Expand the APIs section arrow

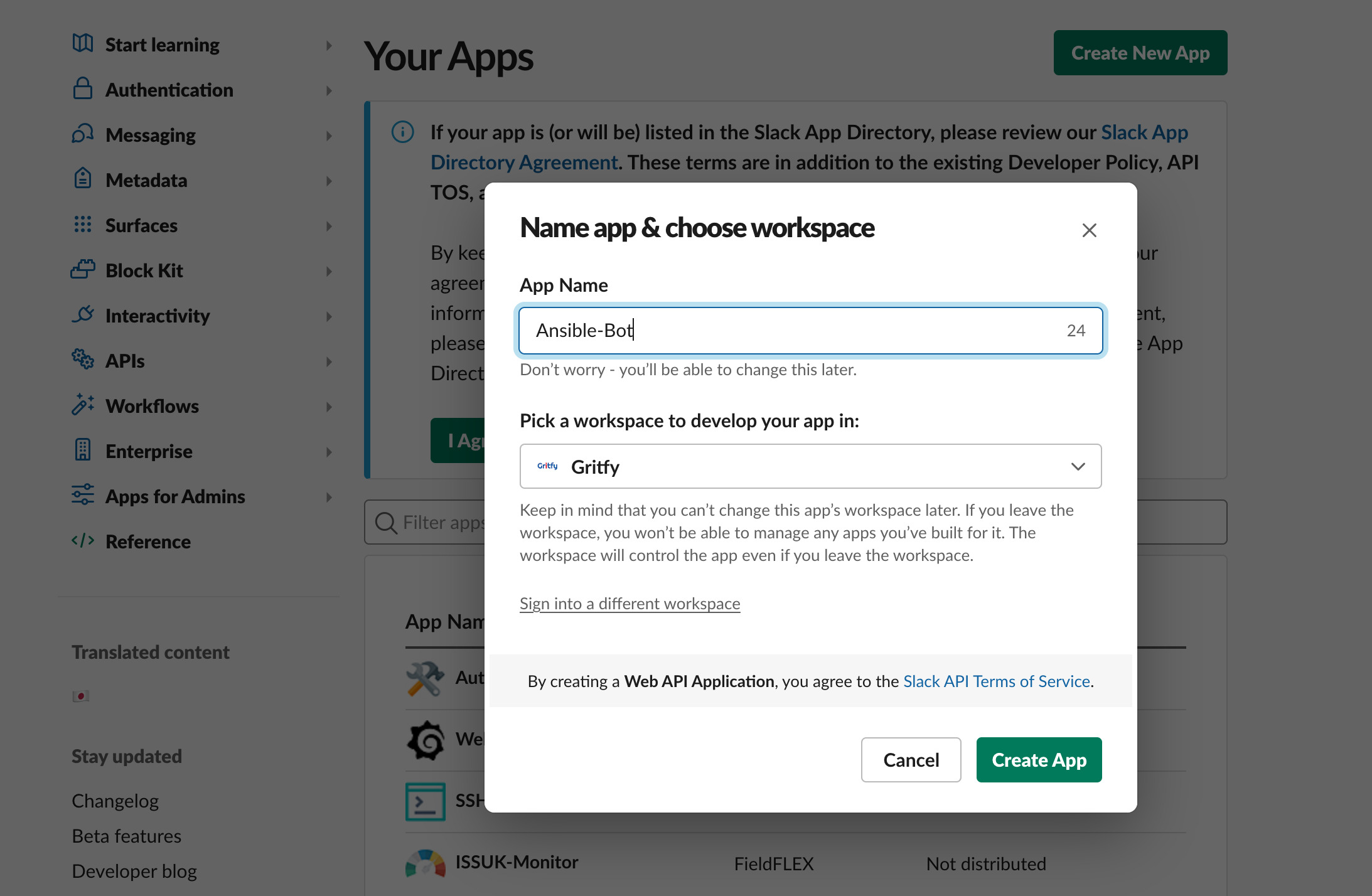tap(329, 361)
